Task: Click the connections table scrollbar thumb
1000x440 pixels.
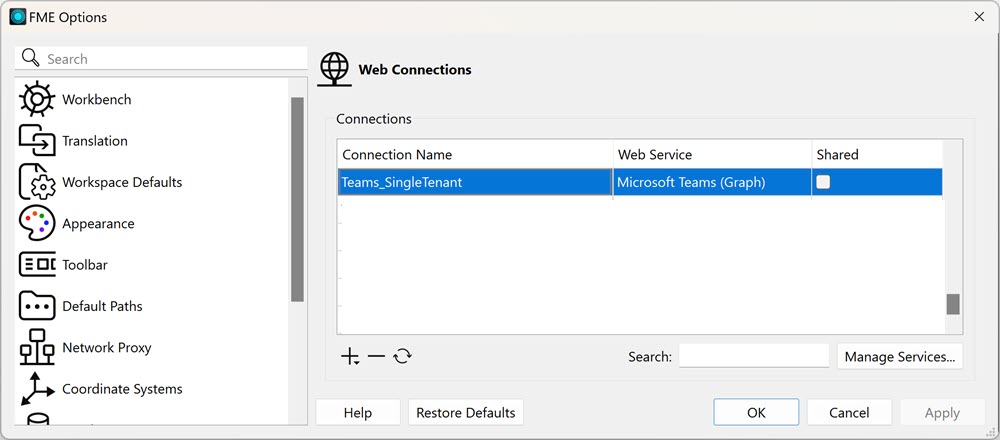Action: pyautogui.click(x=953, y=304)
